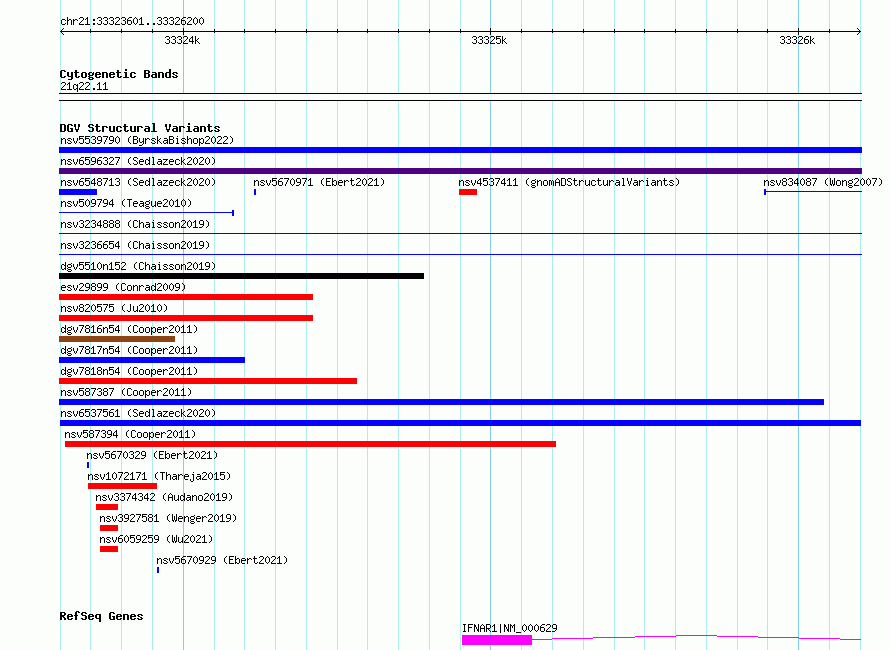Click the thin blue nsv509794 feature line

[146, 213]
